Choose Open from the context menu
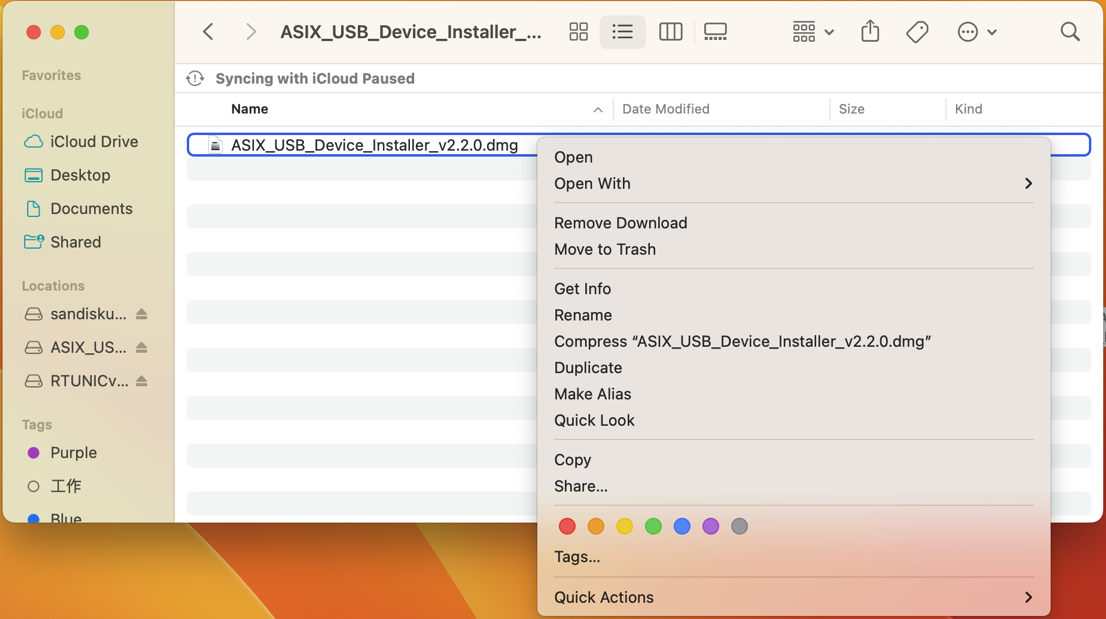 click(x=794, y=157)
